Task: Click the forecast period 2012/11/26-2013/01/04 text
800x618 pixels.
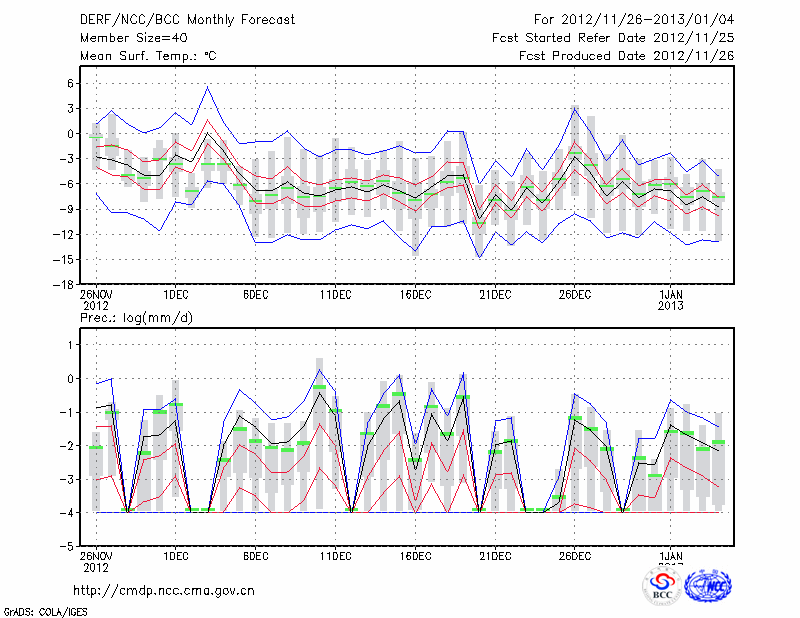Action: pyautogui.click(x=634, y=19)
